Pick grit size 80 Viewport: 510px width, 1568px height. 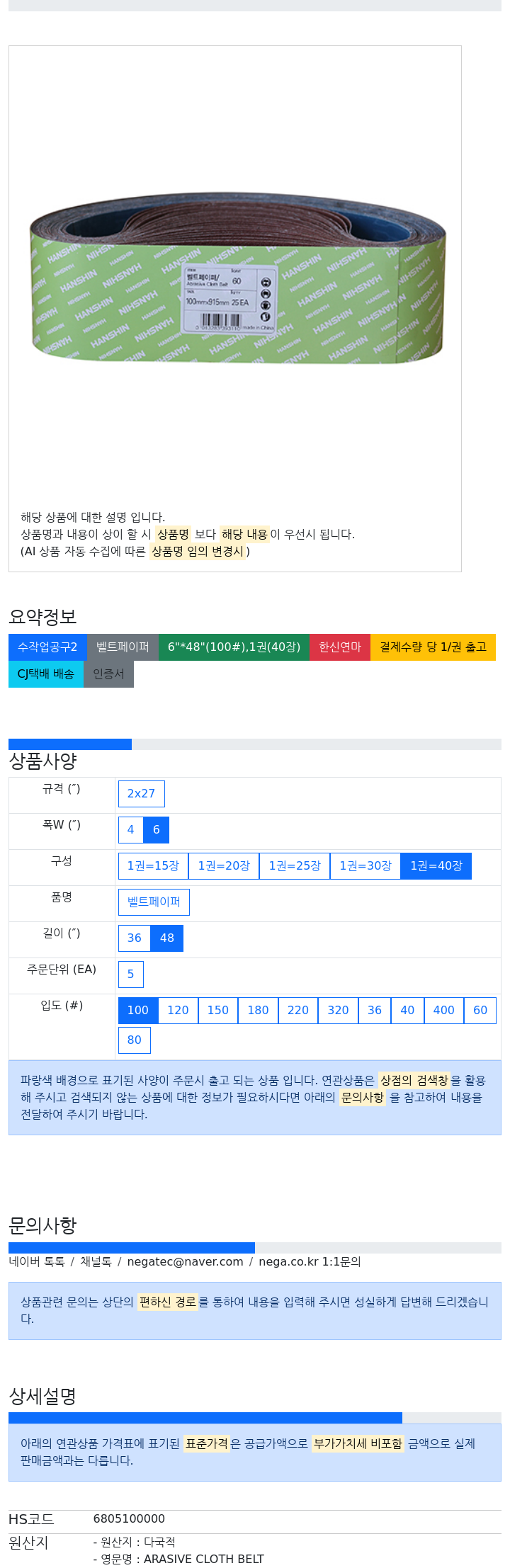tap(134, 1040)
